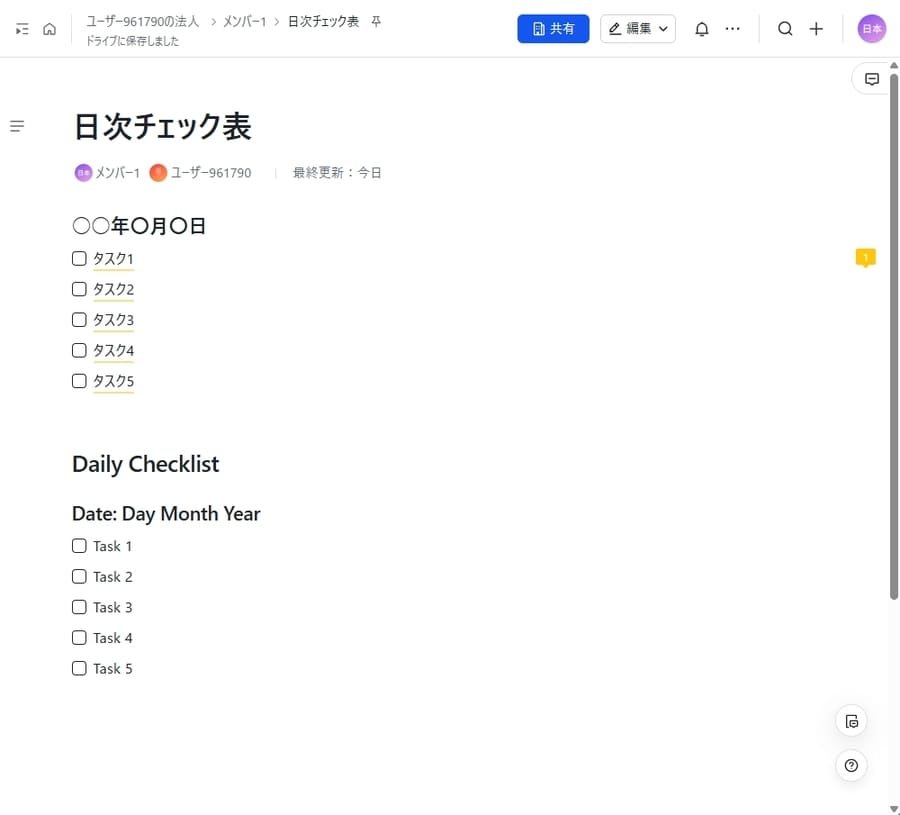The image size is (900, 815).
Task: Click the search magnifier icon
Action: (786, 28)
